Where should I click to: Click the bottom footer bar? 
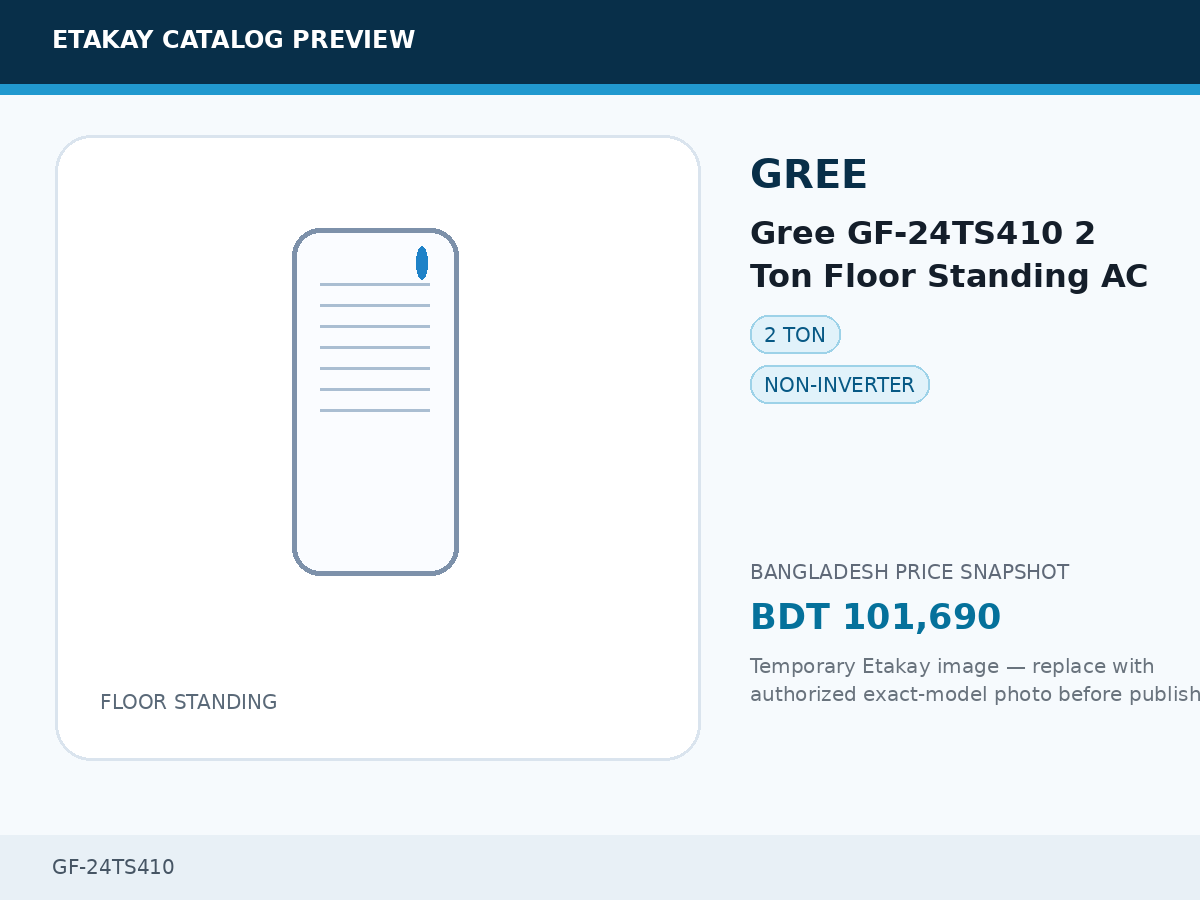coord(600,867)
